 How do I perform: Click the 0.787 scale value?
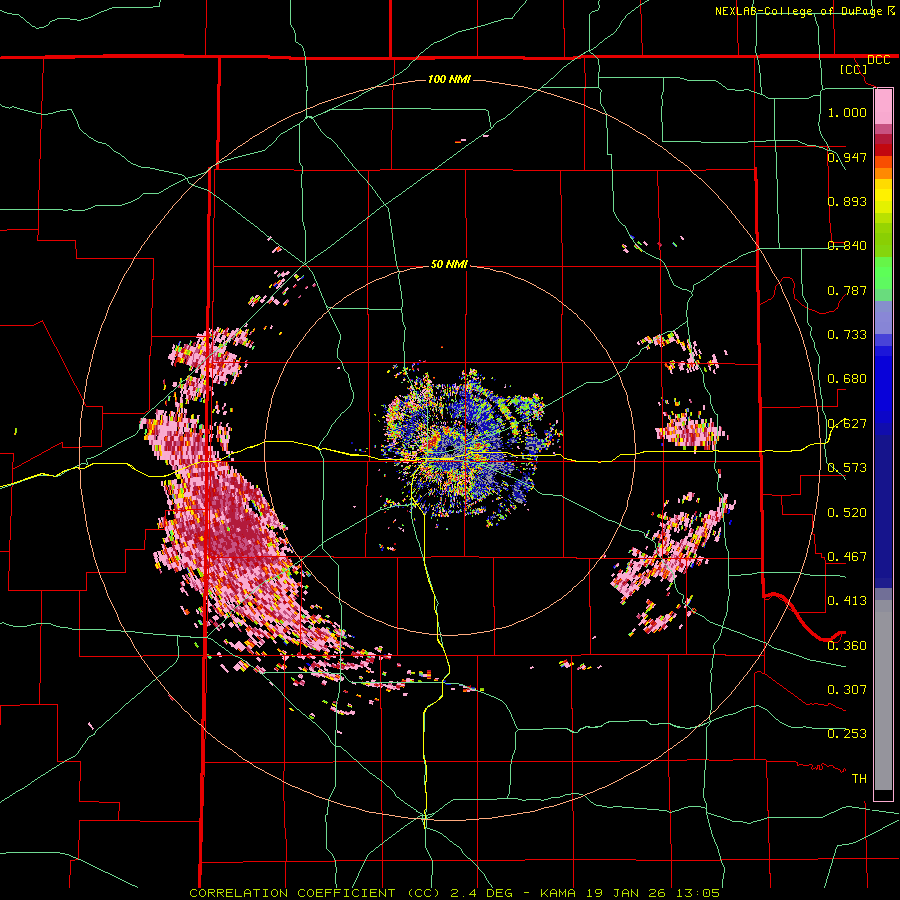(847, 290)
